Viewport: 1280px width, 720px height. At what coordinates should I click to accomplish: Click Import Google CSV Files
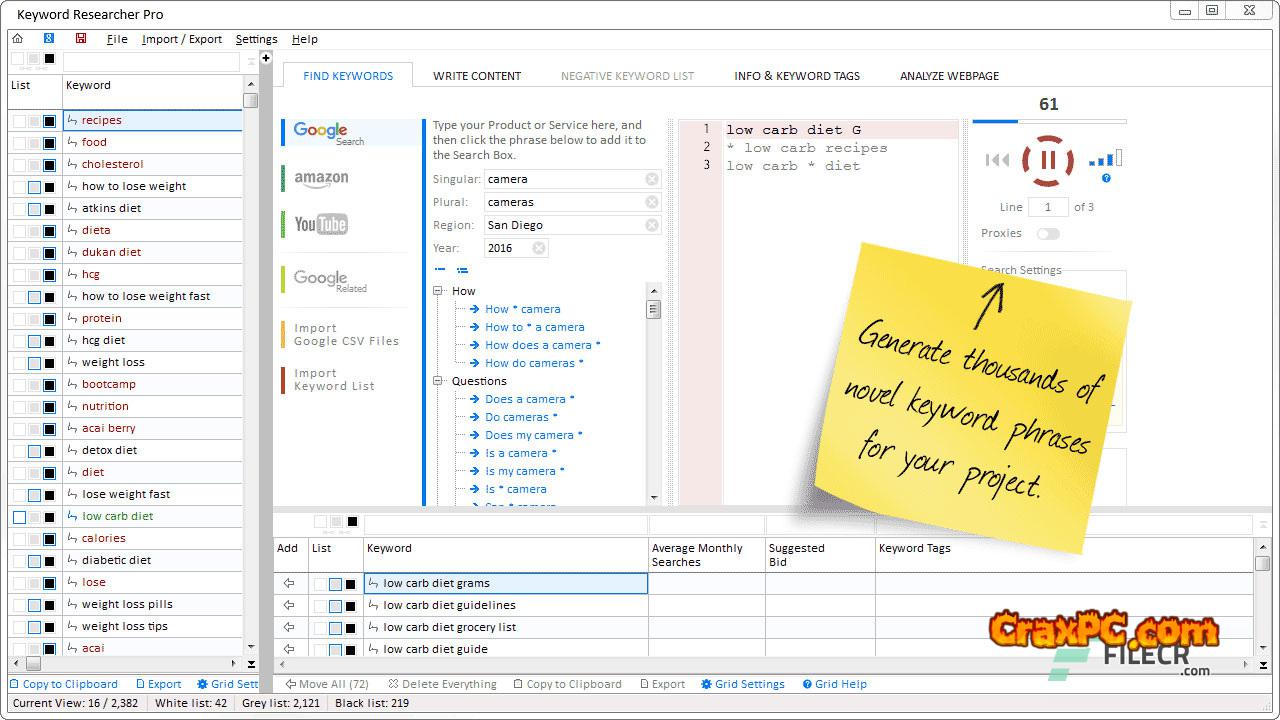tap(346, 334)
